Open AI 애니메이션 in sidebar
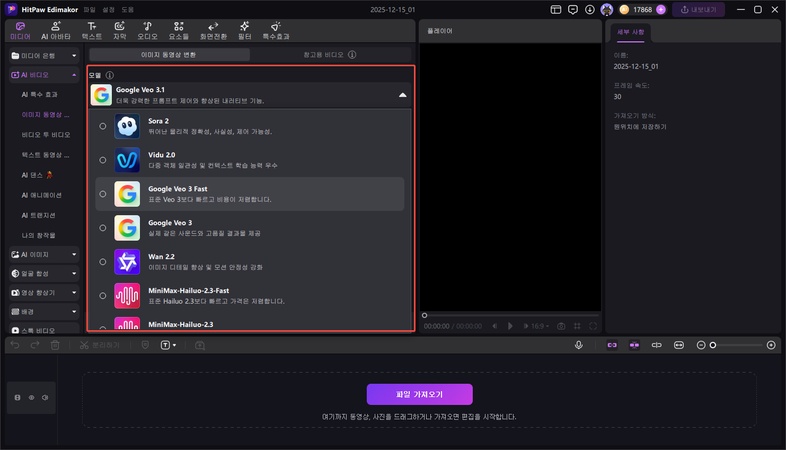This screenshot has width=786, height=450. coord(41,195)
